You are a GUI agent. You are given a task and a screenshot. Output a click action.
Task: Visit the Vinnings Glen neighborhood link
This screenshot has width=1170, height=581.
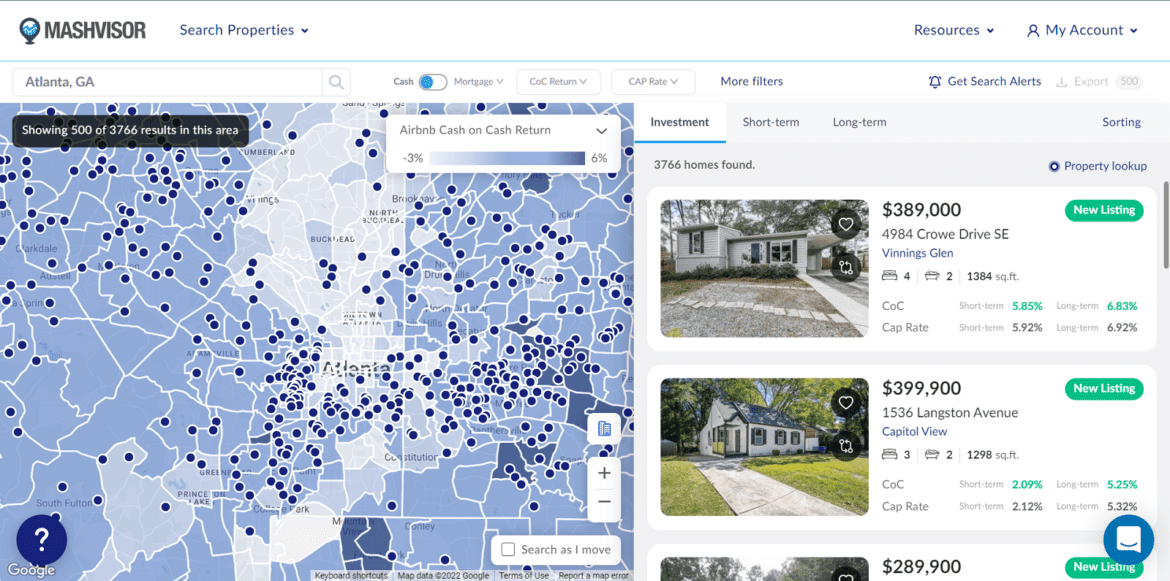917,252
